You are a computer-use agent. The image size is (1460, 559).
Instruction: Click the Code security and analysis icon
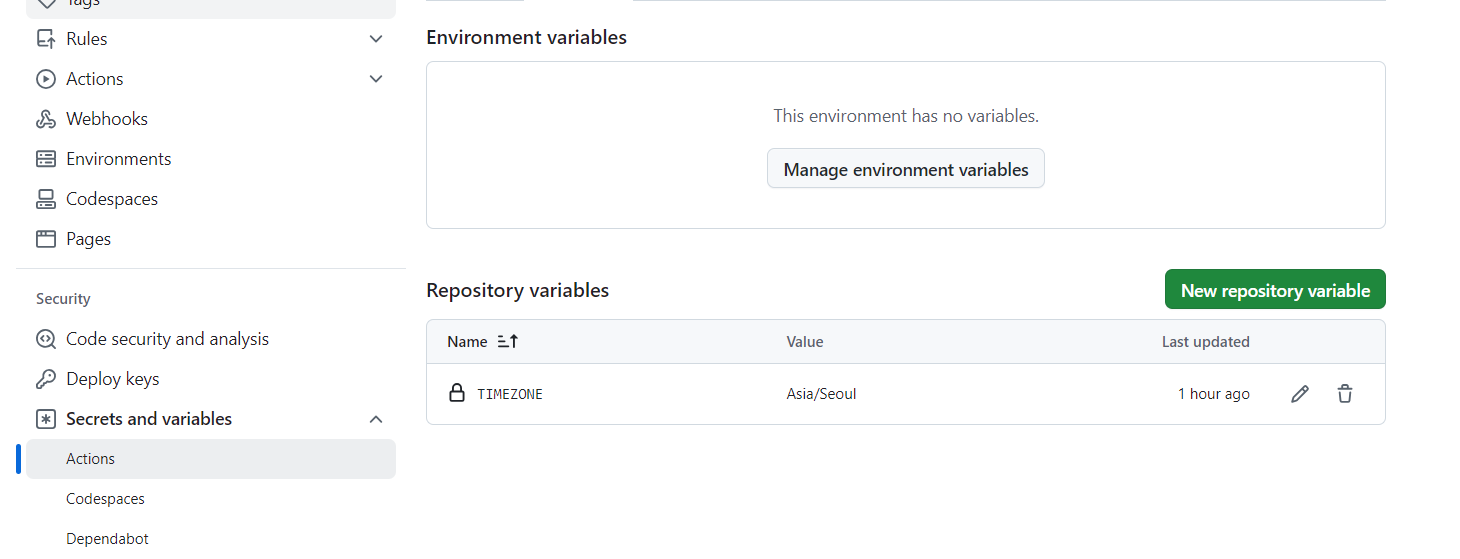point(46,339)
